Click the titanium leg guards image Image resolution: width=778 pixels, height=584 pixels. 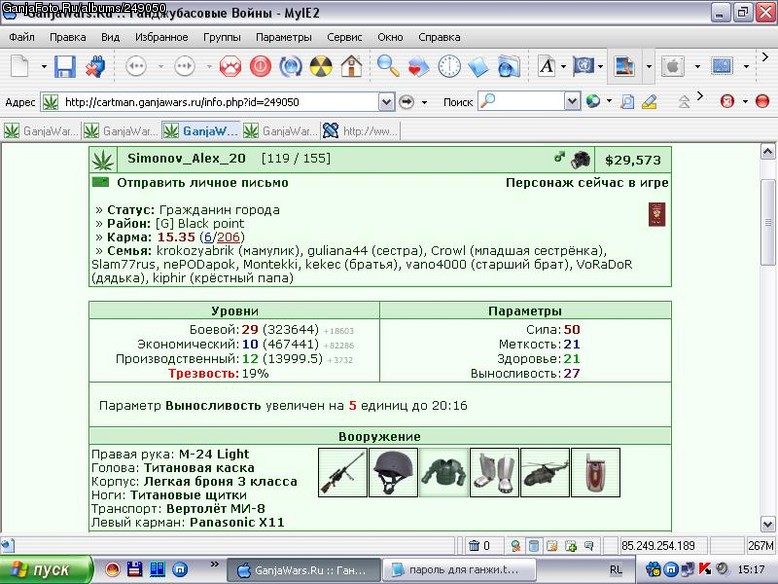(494, 472)
